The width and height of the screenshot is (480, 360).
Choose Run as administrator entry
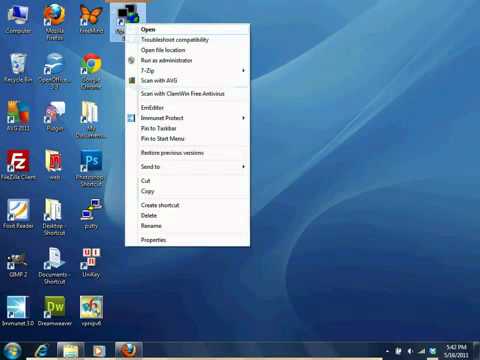pos(187,60)
